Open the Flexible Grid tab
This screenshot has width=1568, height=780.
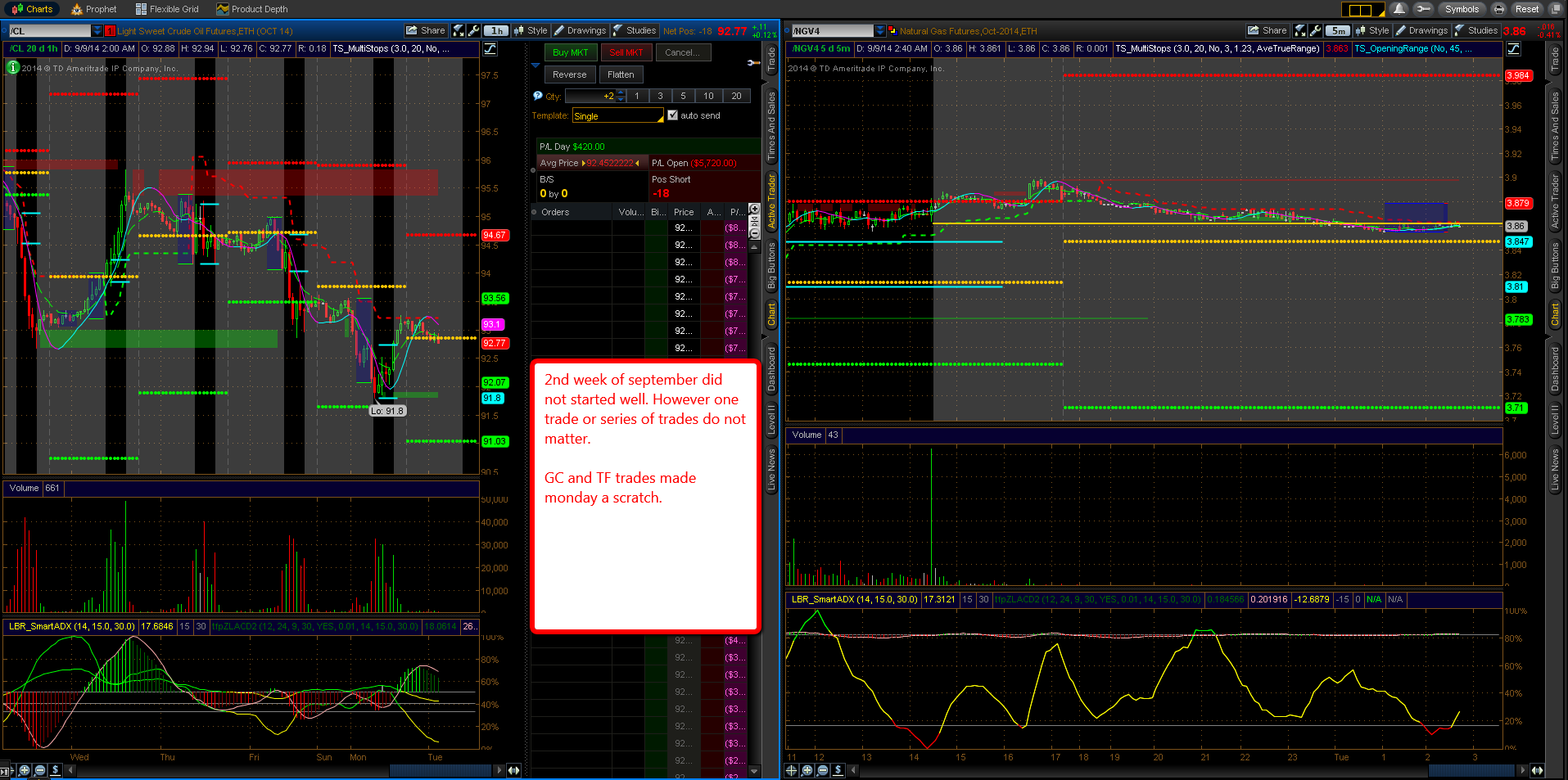167,9
